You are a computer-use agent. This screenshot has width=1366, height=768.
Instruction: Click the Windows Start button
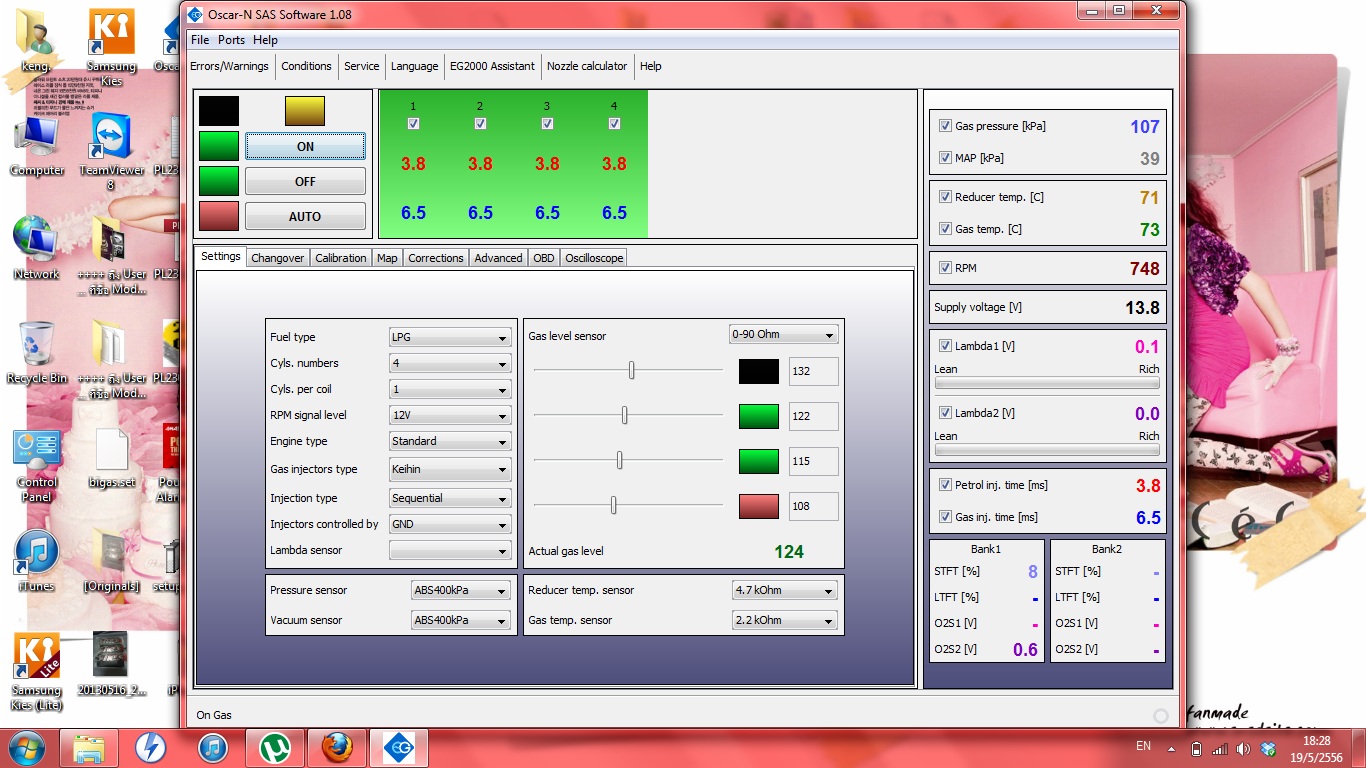coord(26,748)
